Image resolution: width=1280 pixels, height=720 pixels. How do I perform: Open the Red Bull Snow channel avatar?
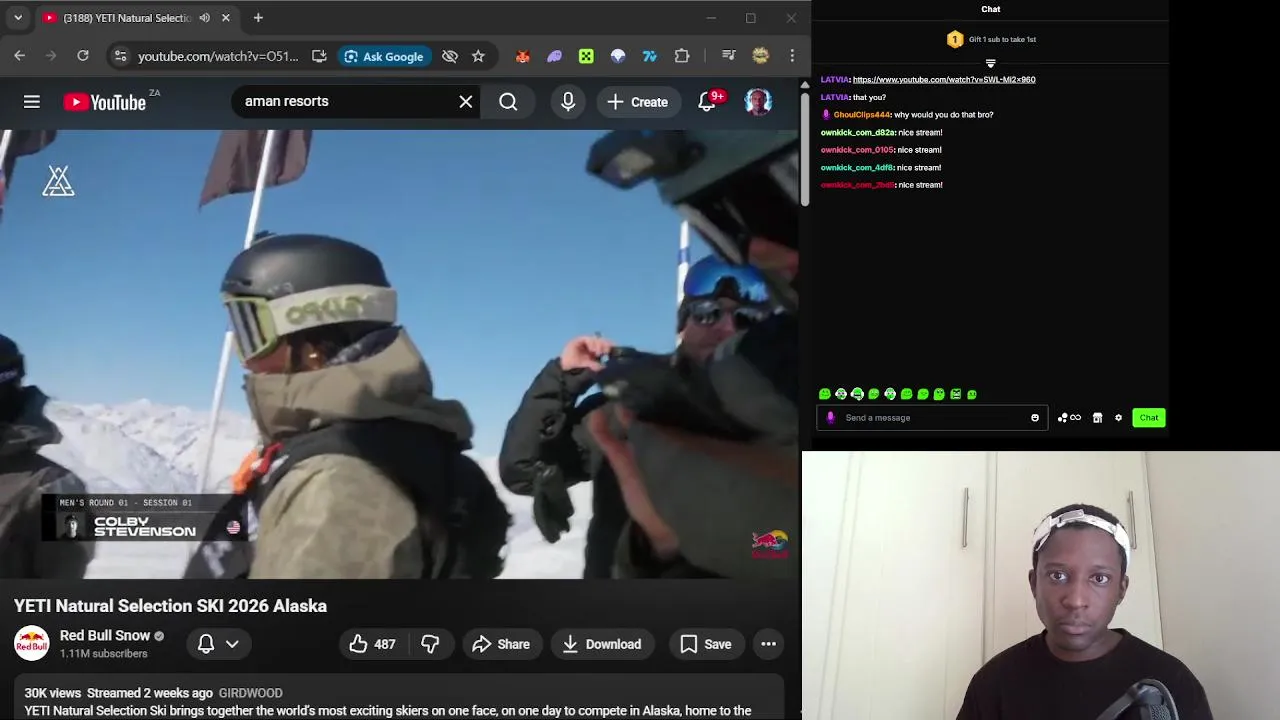click(x=31, y=643)
